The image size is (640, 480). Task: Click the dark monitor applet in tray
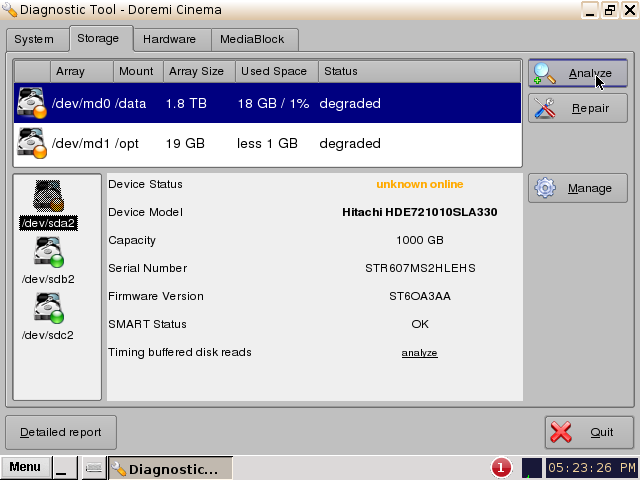(531, 468)
